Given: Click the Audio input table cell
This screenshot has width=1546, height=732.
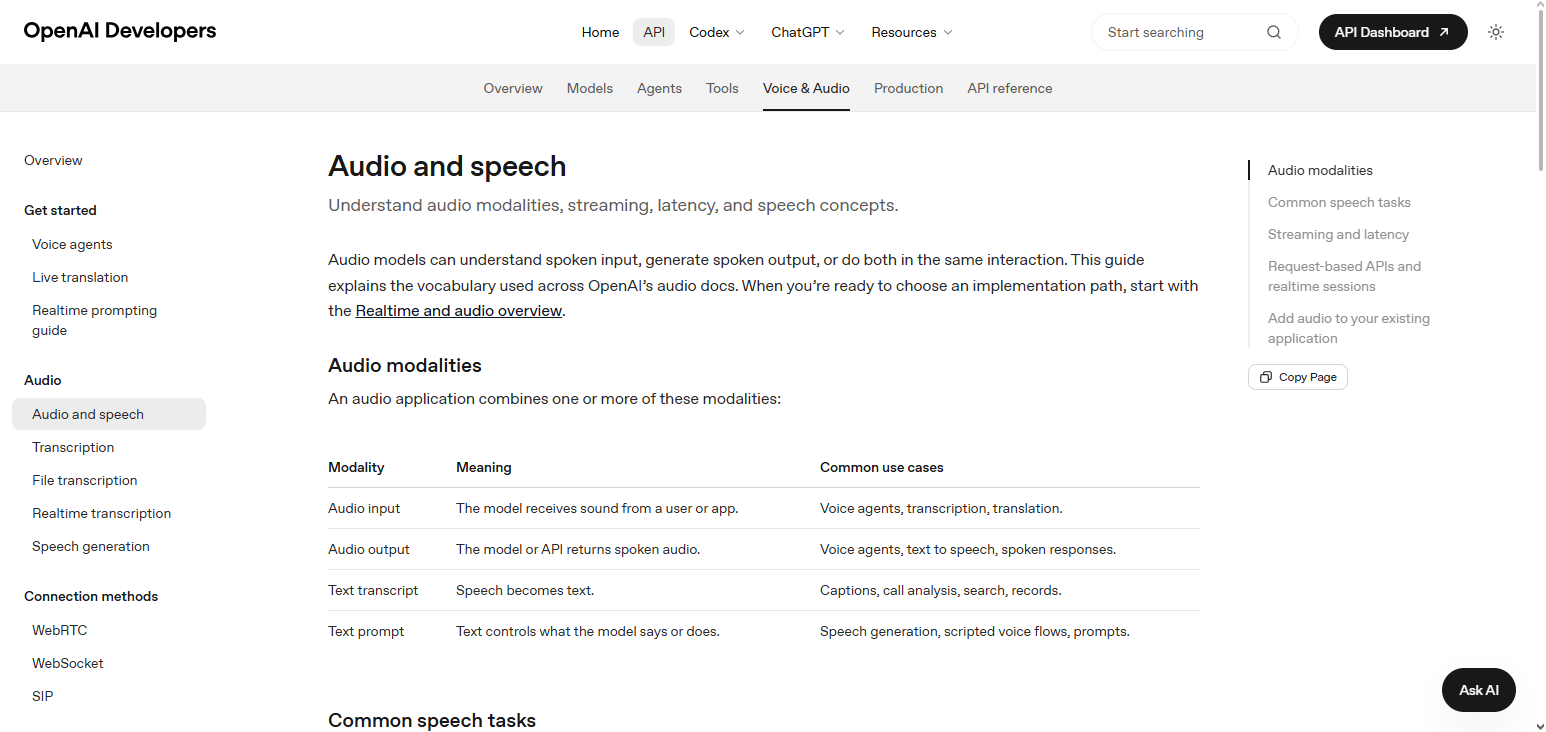Looking at the screenshot, I should 364,508.
